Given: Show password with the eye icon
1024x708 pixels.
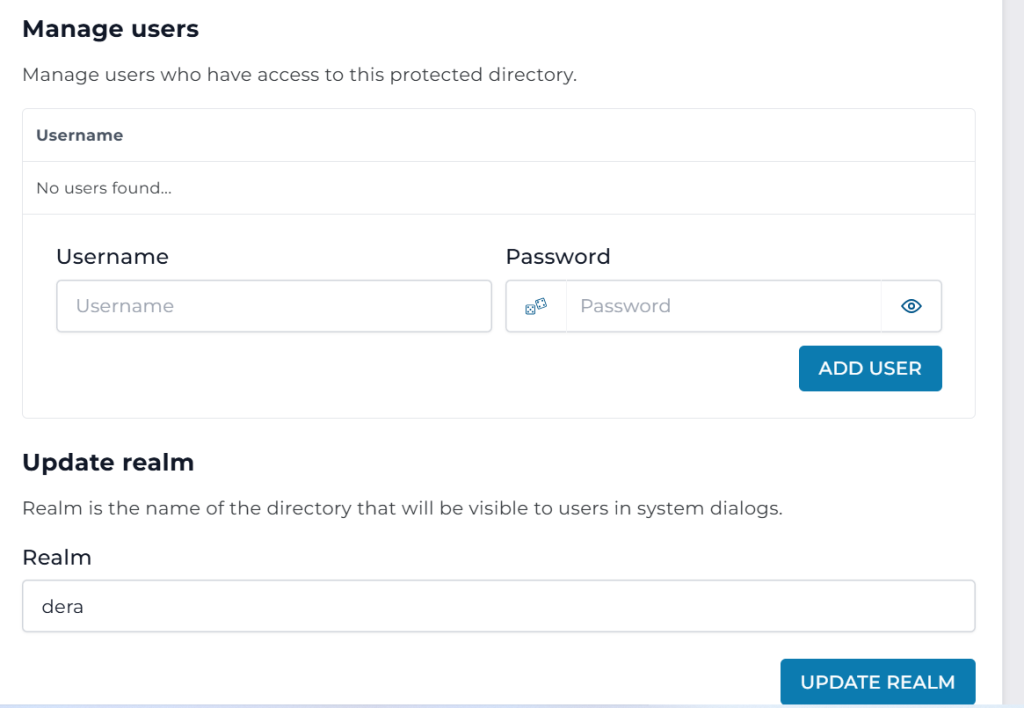Looking at the screenshot, I should 910,306.
